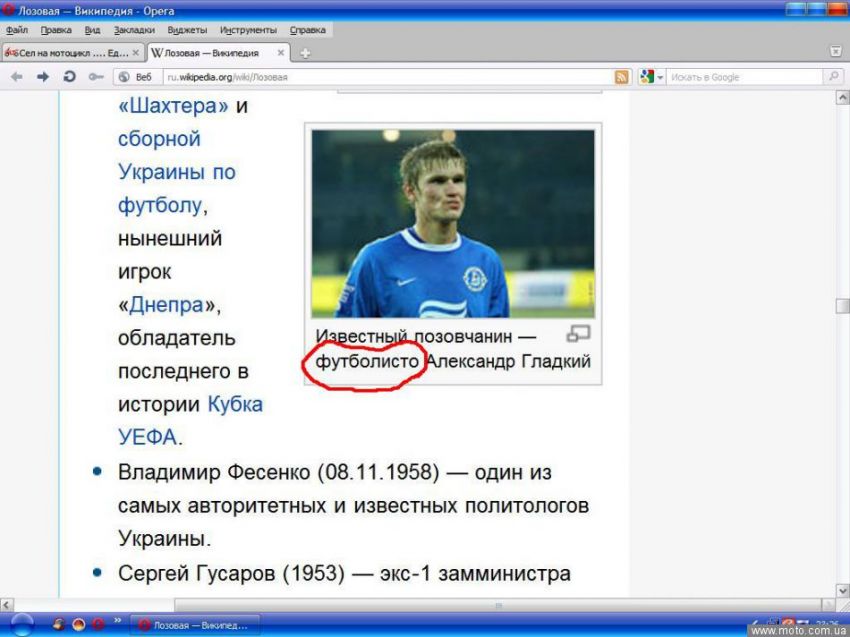
Task: Close the Сел на мотоцикл tab
Action: (136, 53)
